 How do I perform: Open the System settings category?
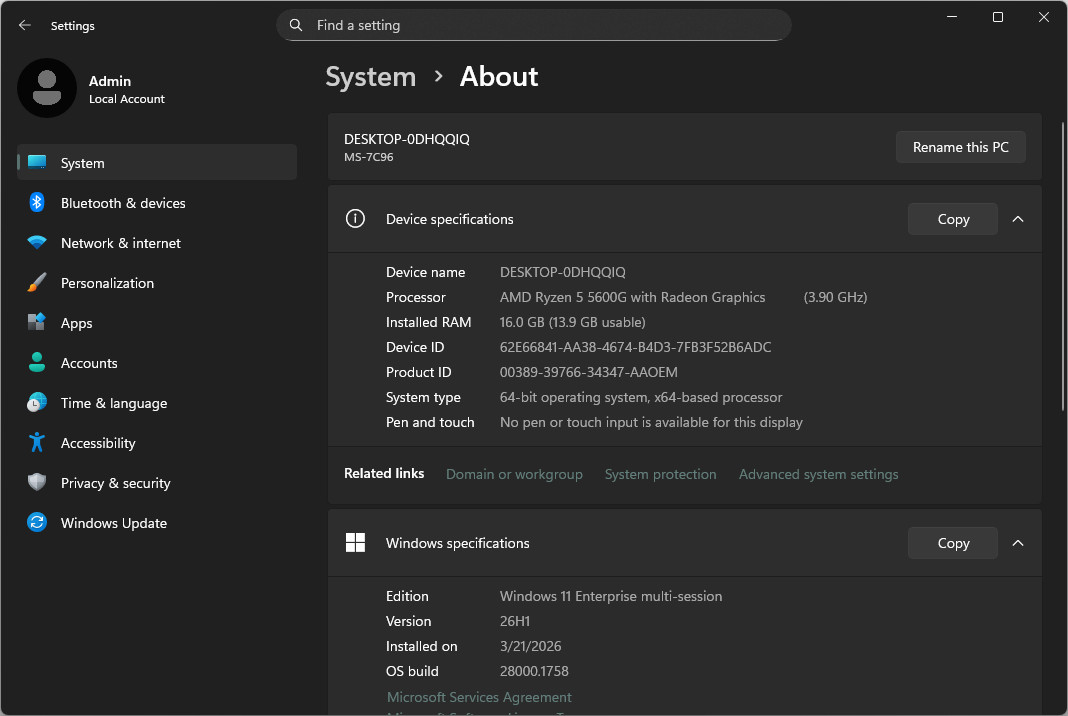(157, 162)
